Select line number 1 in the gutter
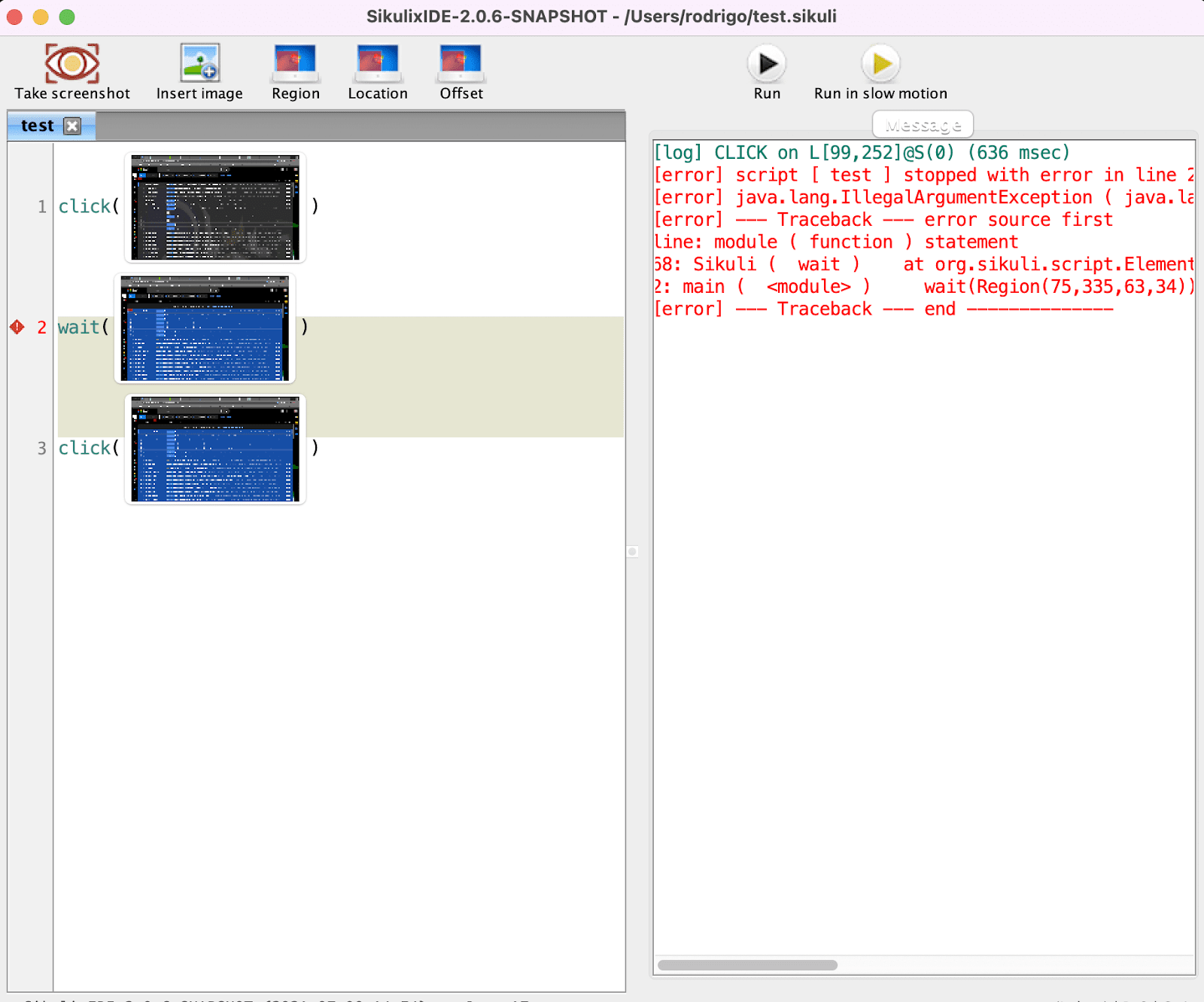The height and width of the screenshot is (1002, 1204). pyautogui.click(x=42, y=206)
